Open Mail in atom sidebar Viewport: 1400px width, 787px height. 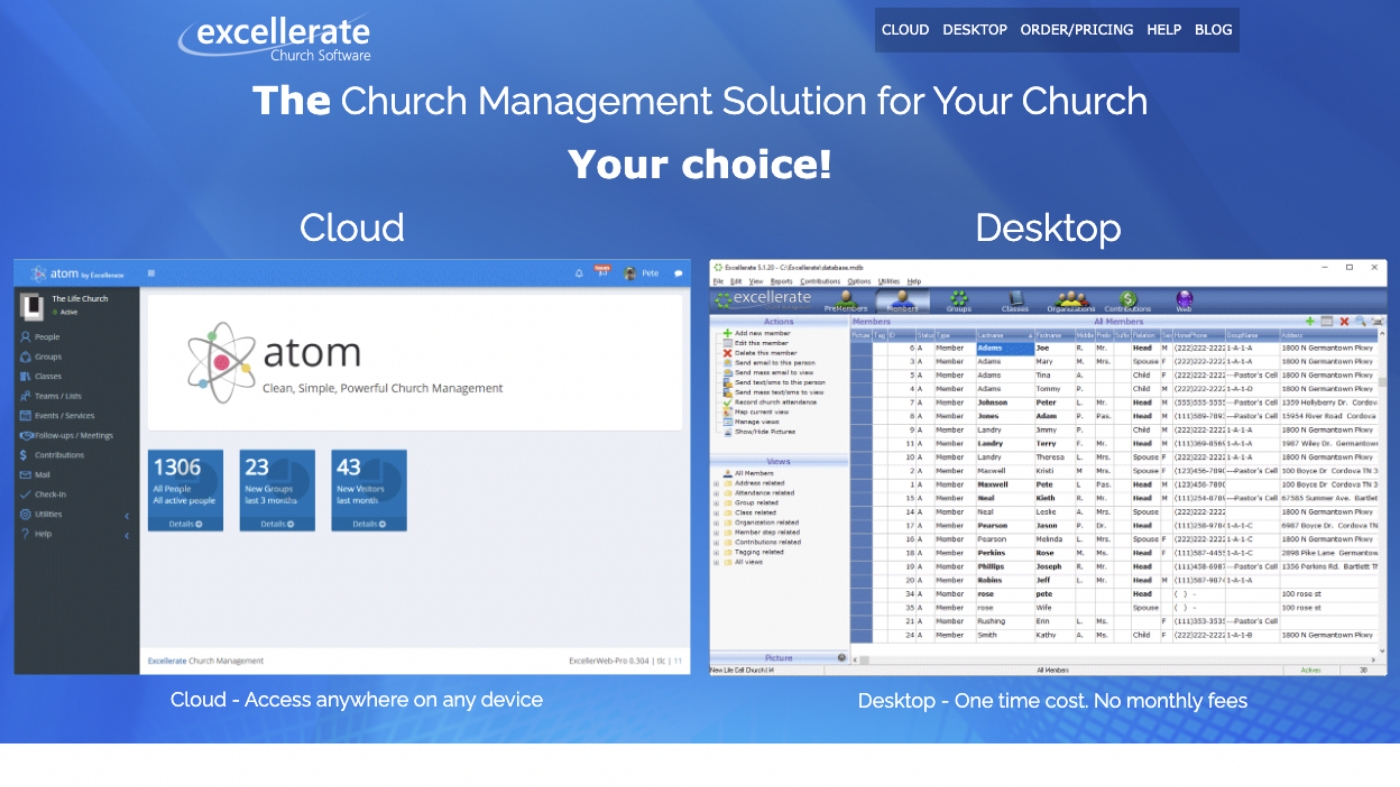(x=35, y=475)
